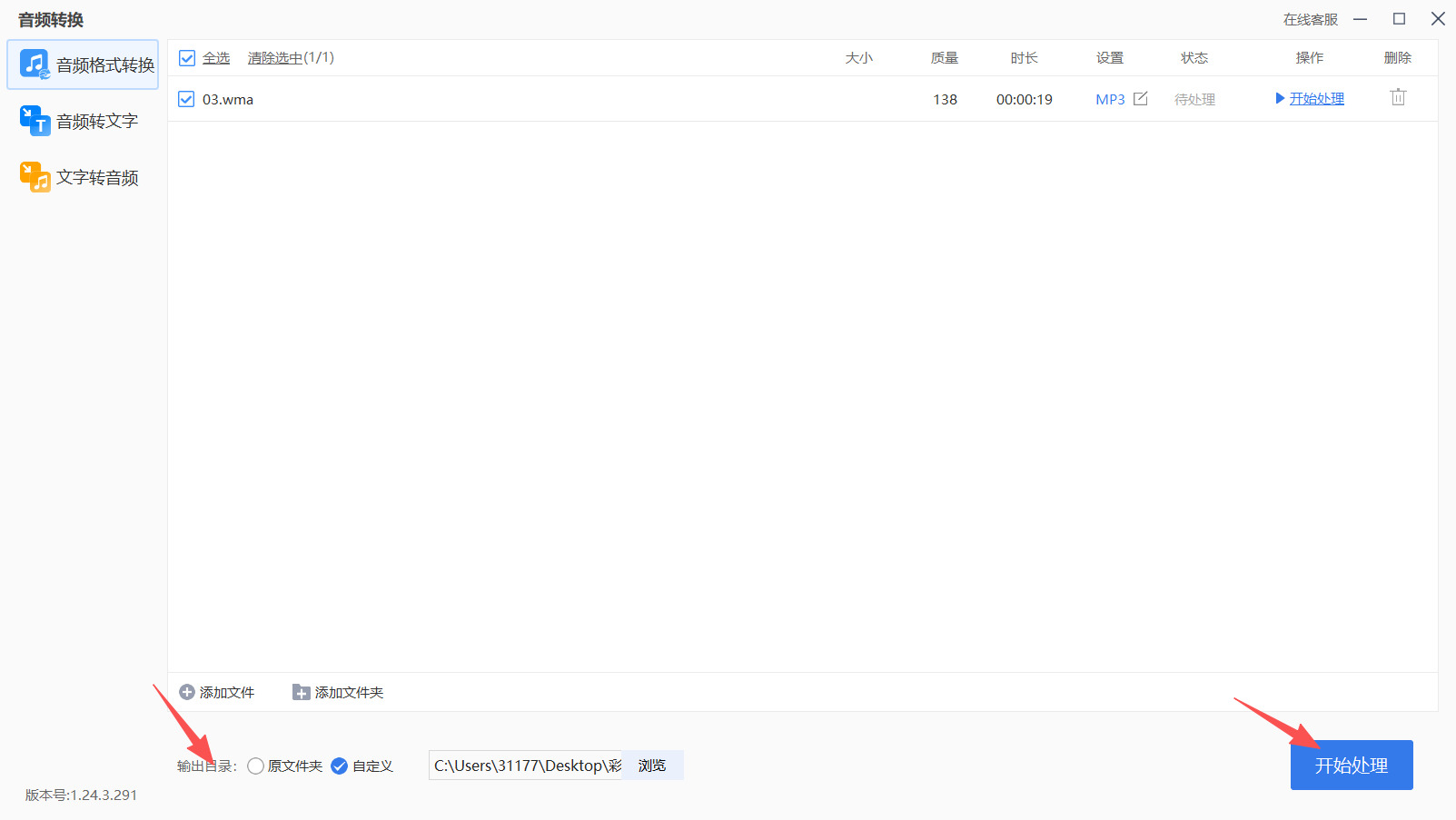Screen dimensions: 1456x820
Task: Click the 状态 column header
Action: pyautogui.click(x=1194, y=58)
